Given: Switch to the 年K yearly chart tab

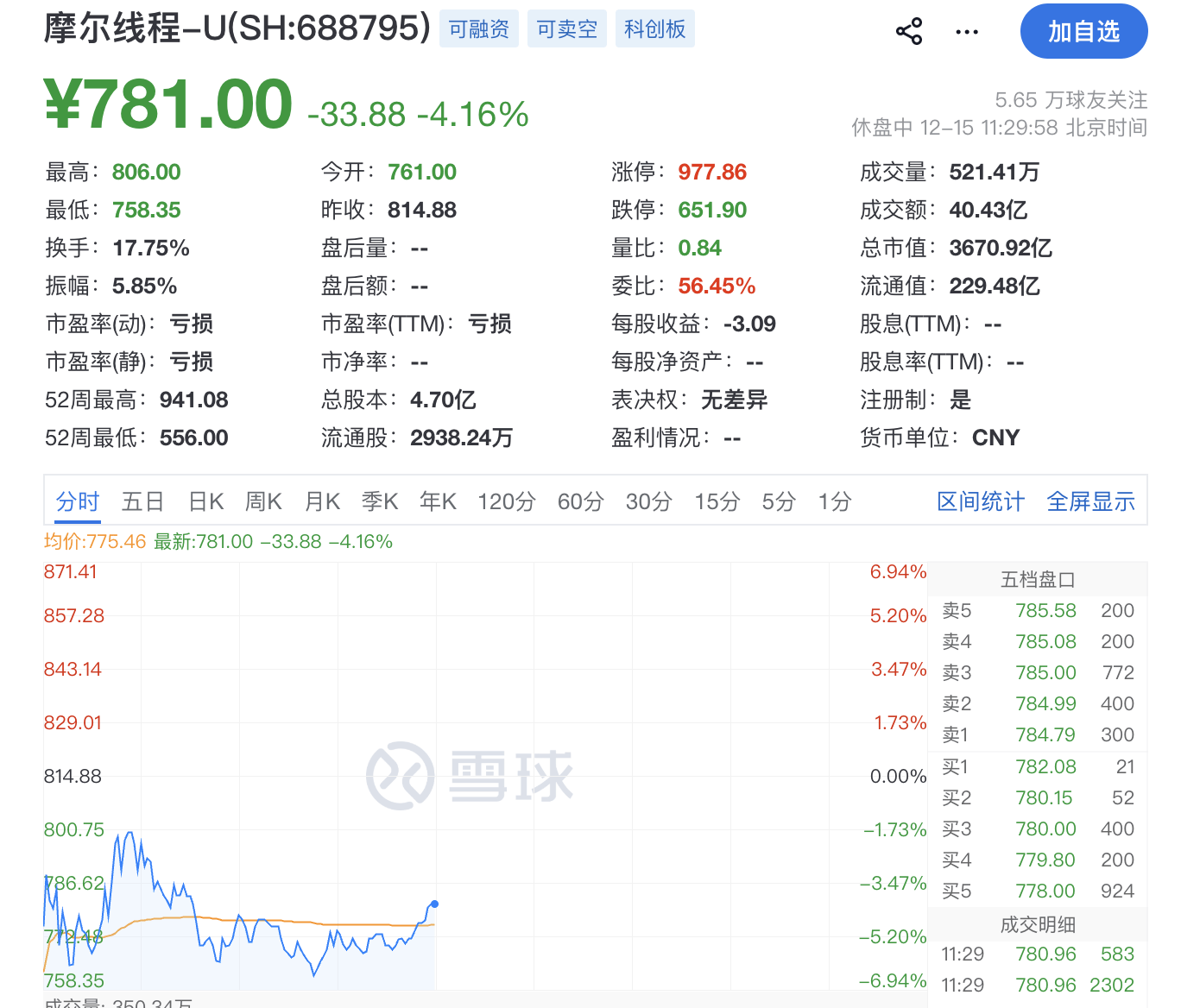Looking at the screenshot, I should point(438,501).
